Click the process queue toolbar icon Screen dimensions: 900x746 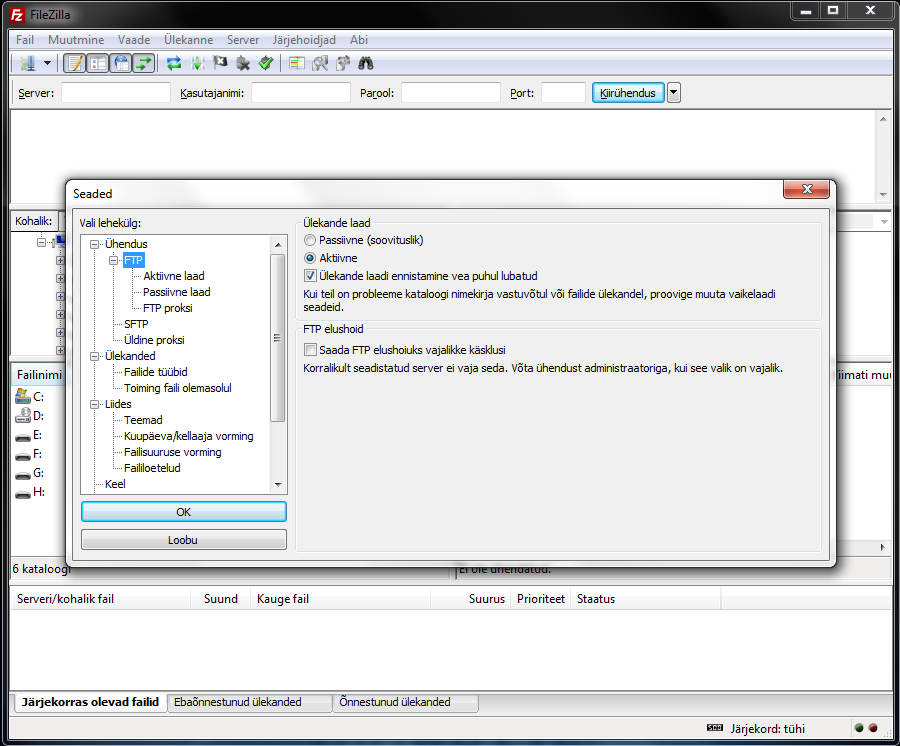(197, 63)
